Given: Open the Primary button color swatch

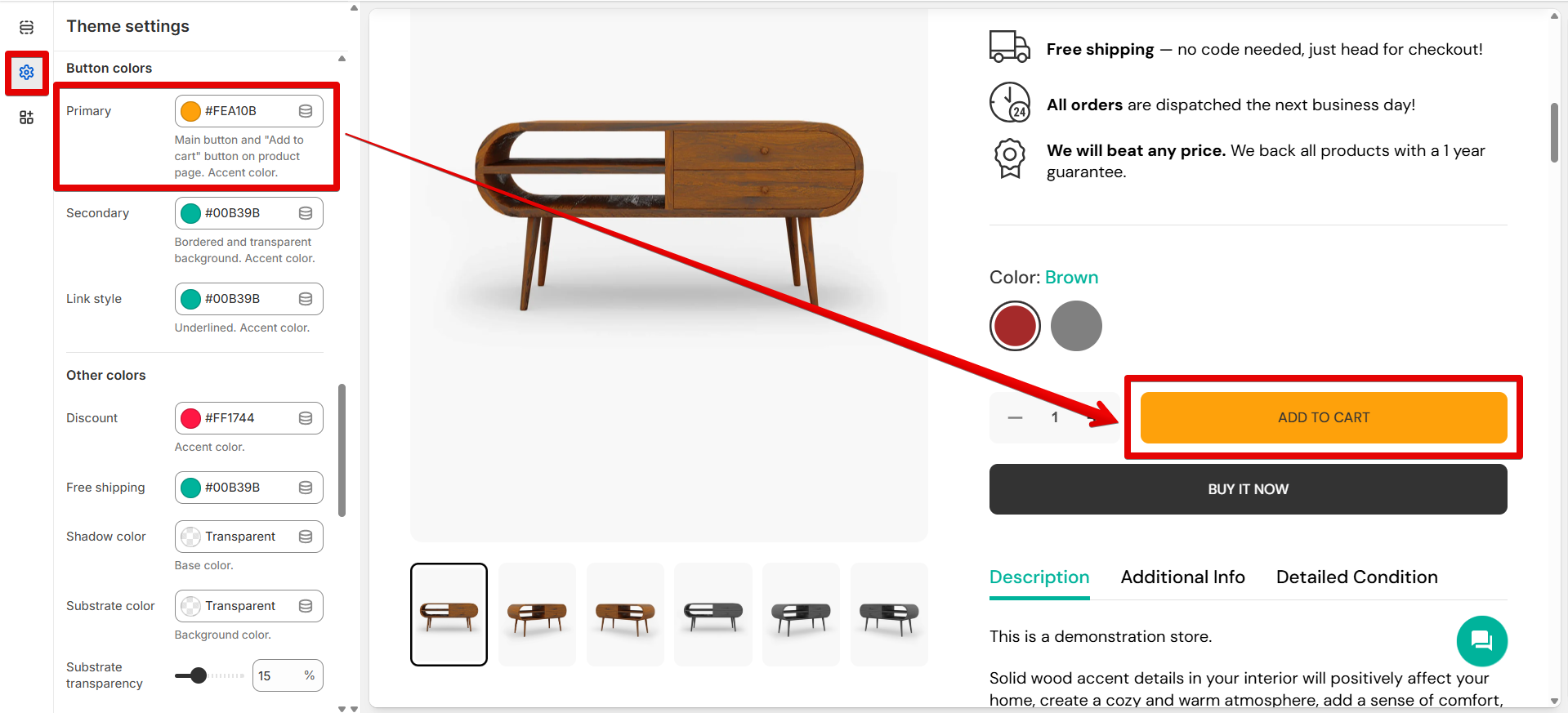Looking at the screenshot, I should tap(191, 111).
